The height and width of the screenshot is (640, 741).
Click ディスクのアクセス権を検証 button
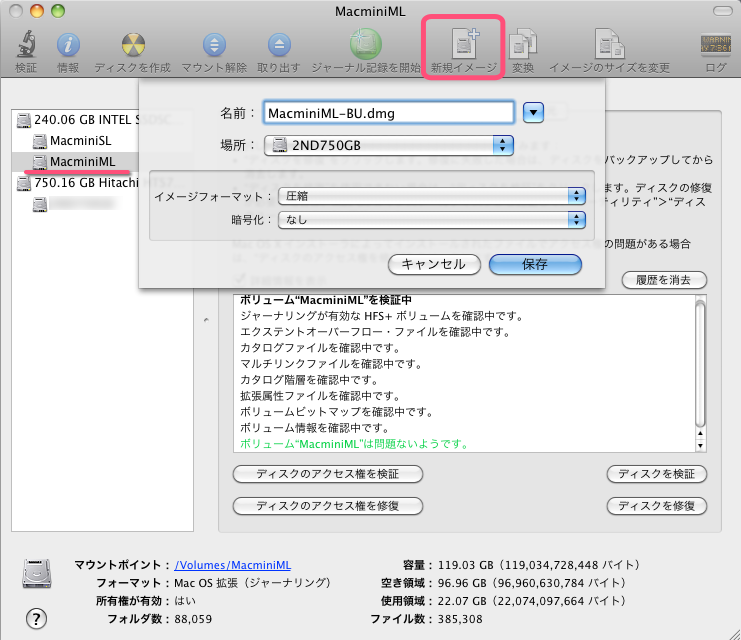point(327,474)
